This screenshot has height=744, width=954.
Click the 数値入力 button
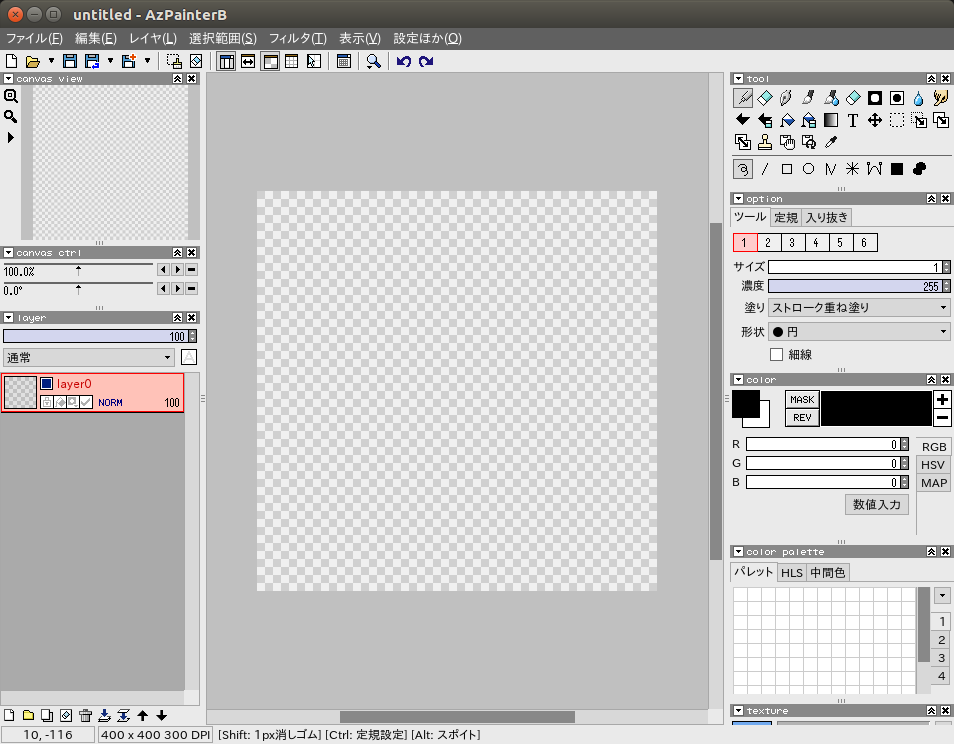coord(877,504)
